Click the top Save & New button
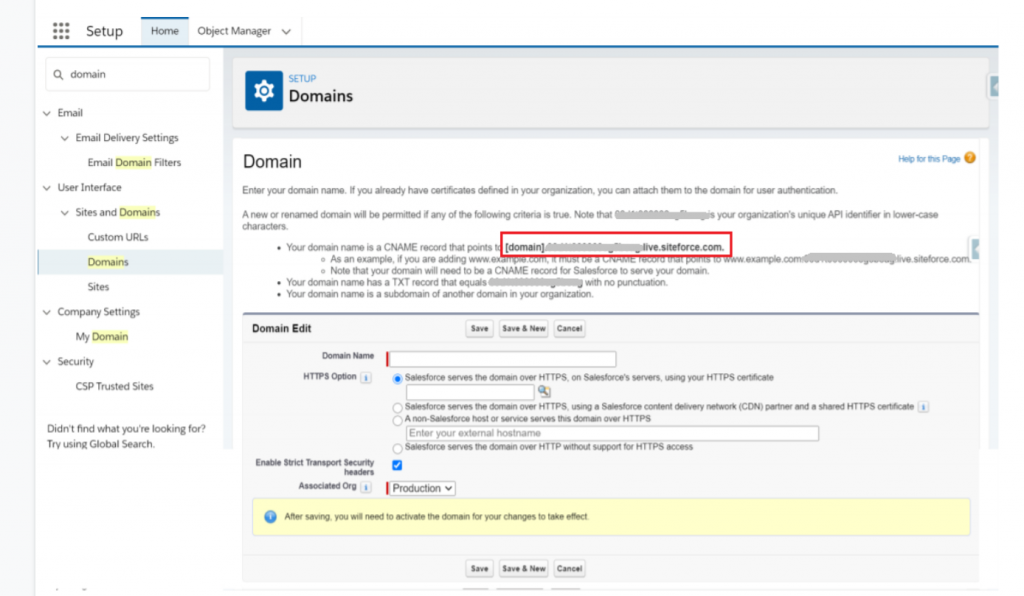The height and width of the screenshot is (596, 1024). click(x=524, y=329)
